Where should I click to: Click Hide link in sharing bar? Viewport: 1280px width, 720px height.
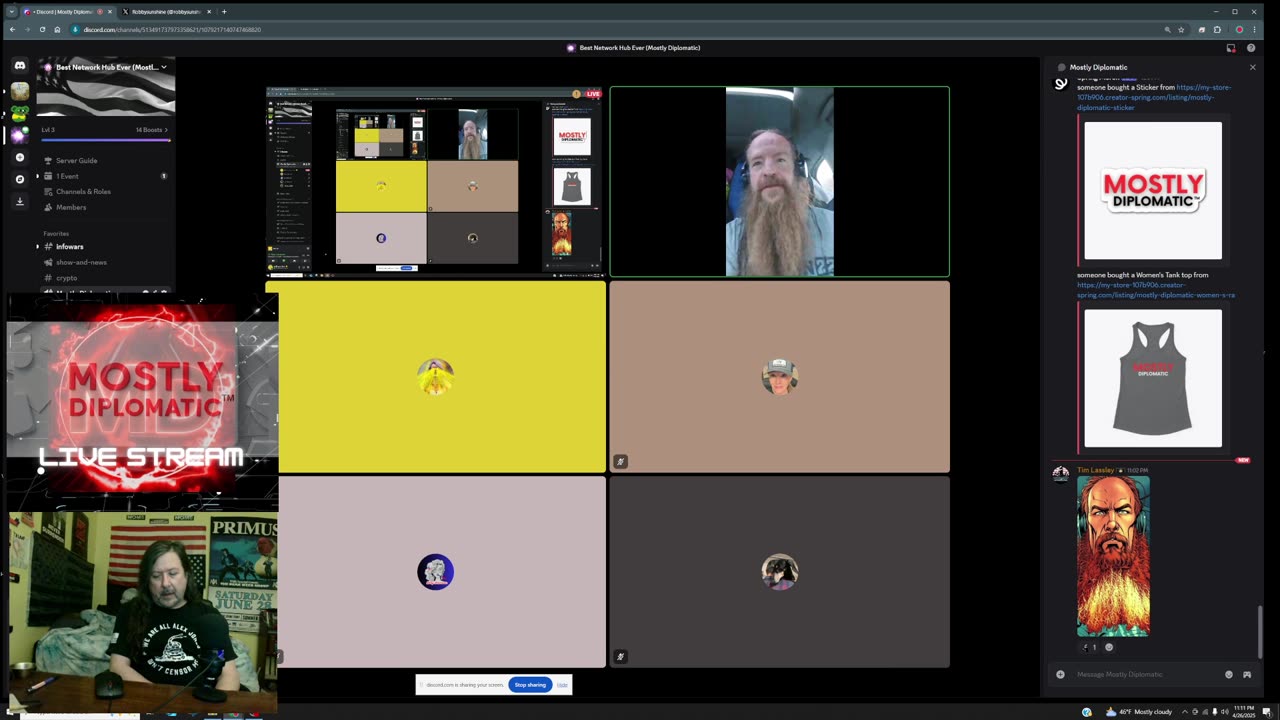pyautogui.click(x=562, y=685)
